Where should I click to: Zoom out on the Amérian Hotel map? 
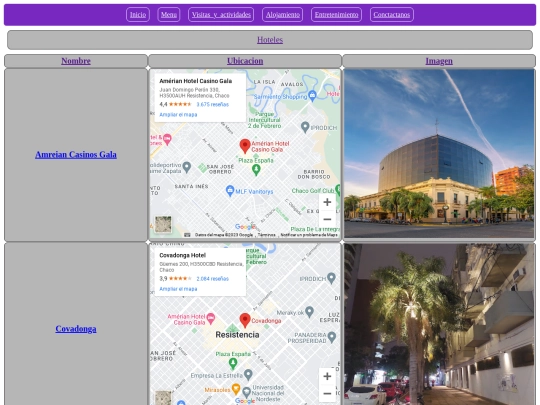click(x=327, y=219)
